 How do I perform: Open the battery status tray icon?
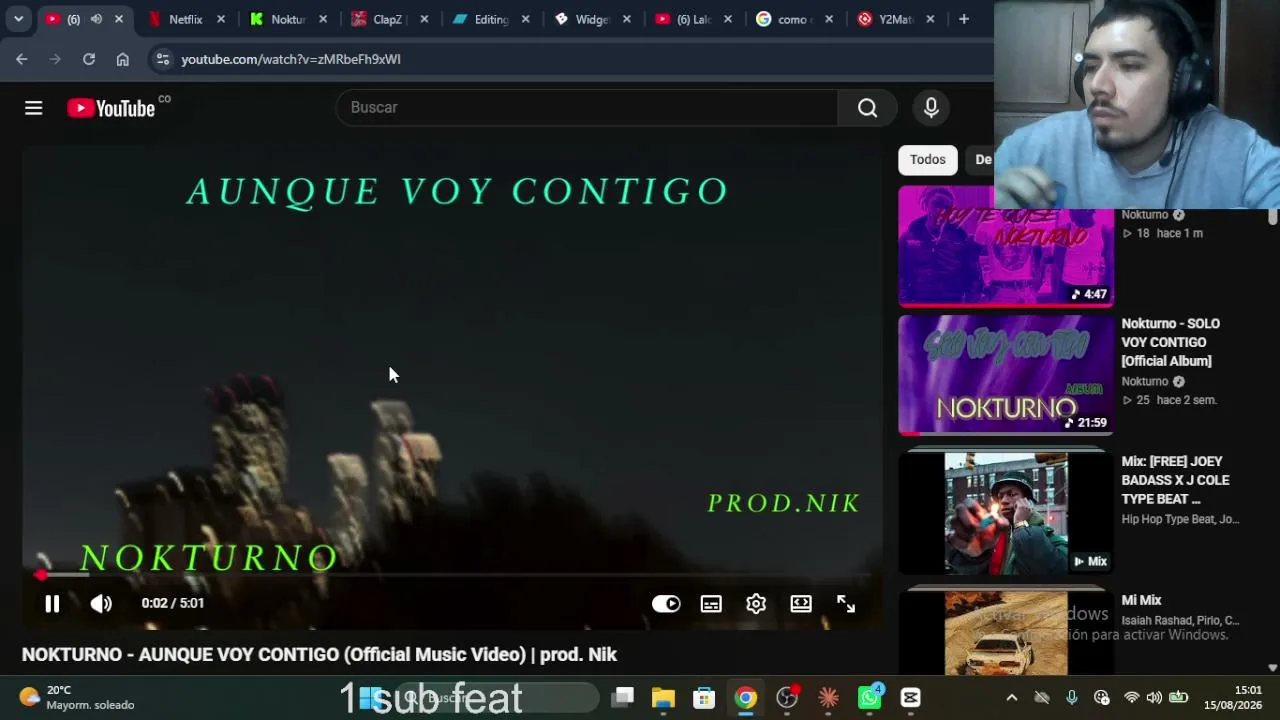pos(1179,697)
